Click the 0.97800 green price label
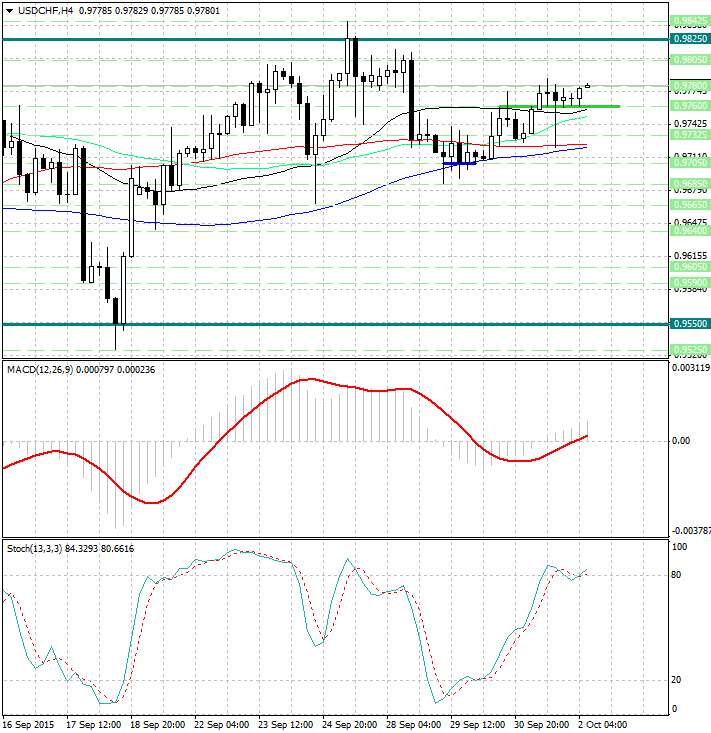The width and height of the screenshot is (711, 733). click(690, 86)
